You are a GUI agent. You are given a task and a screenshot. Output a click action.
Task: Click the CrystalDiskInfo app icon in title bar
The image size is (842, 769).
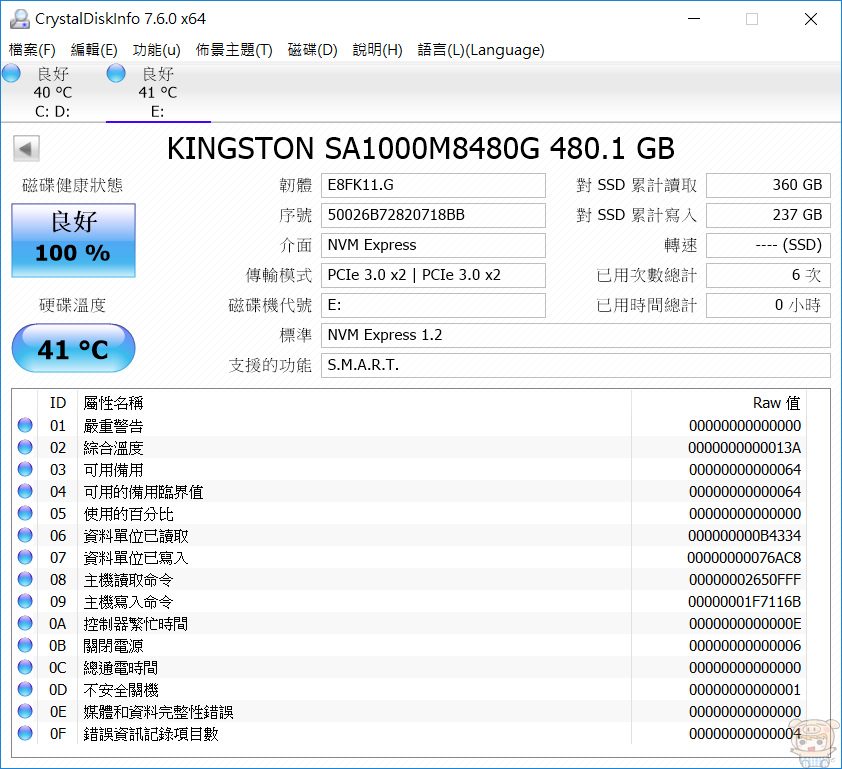[18, 19]
